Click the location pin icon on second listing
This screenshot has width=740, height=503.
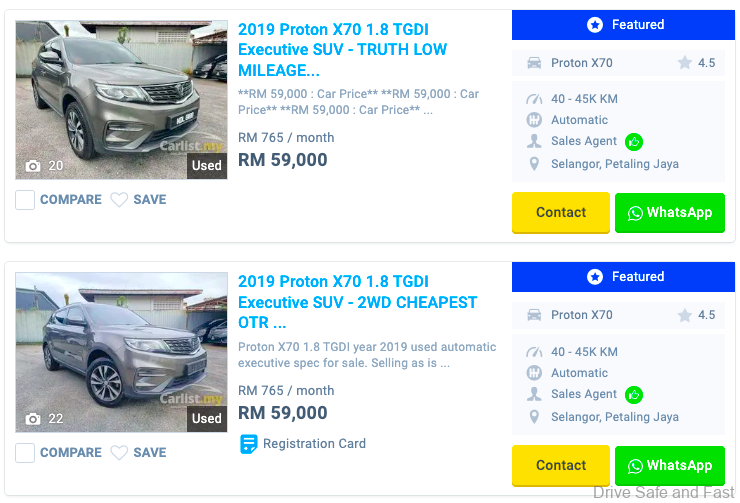534,417
